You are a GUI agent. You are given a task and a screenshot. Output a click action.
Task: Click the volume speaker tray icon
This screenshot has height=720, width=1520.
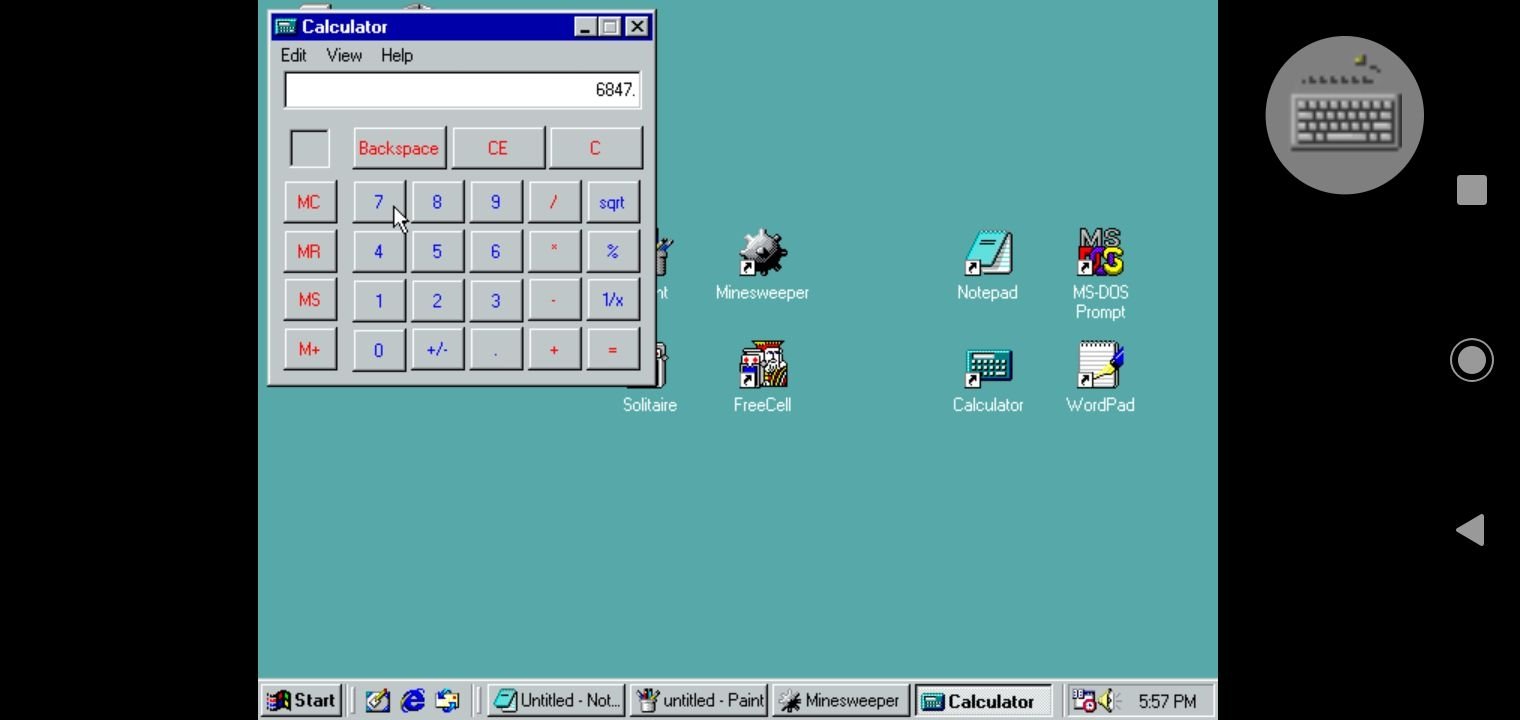(1106, 701)
